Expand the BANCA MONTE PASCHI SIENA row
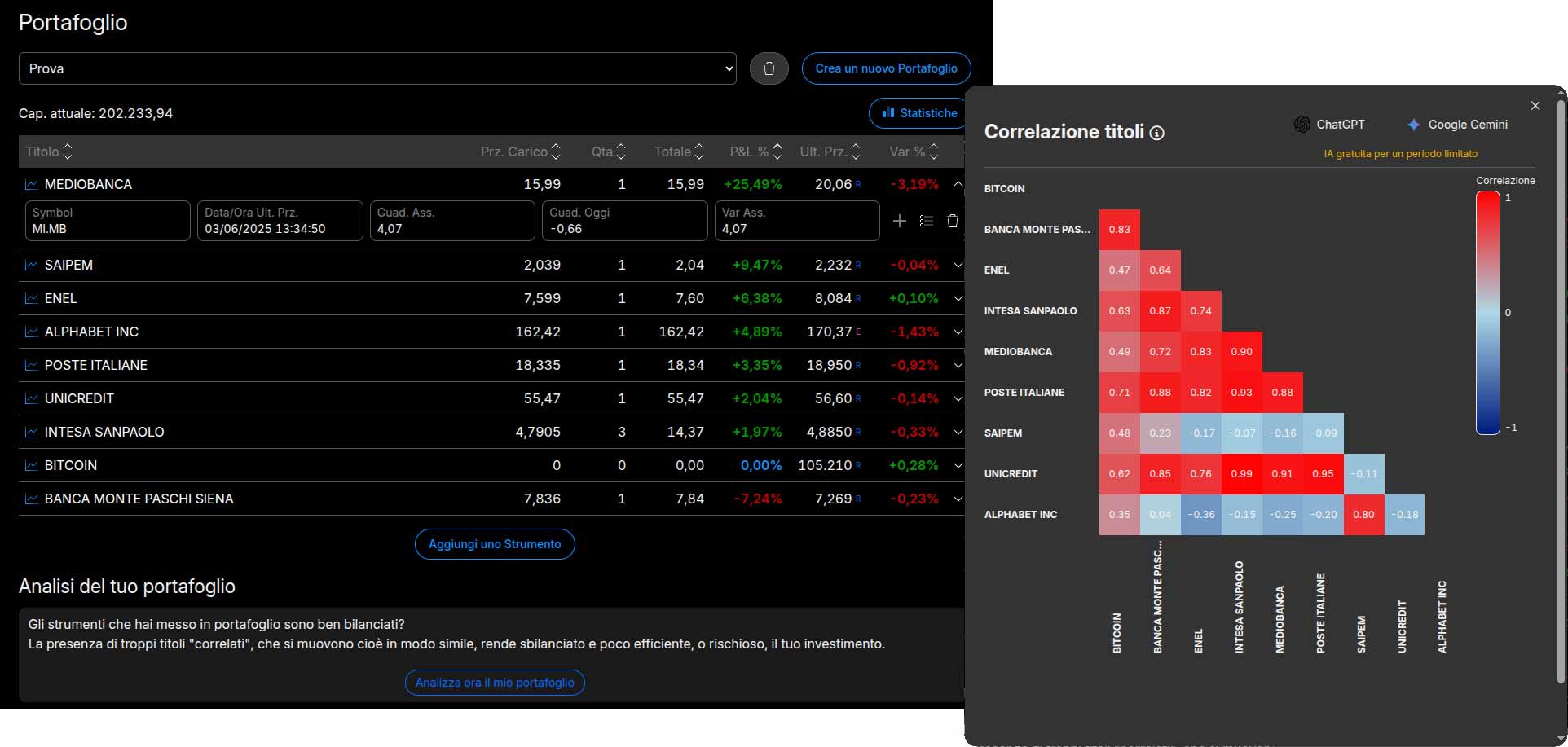1568x747 pixels. pyautogui.click(x=958, y=499)
